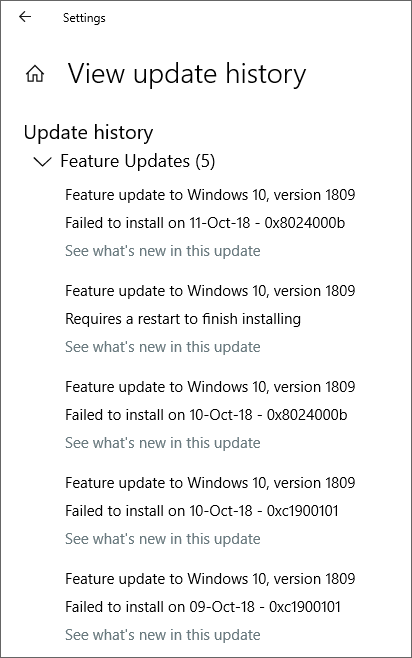
Task: Click the 09-Oct-18 error 0xc1900101 status line
Action: tap(203, 607)
